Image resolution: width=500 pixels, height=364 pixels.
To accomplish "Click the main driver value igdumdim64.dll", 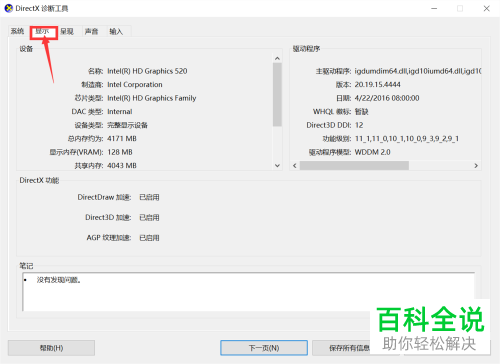I will click(x=417, y=71).
